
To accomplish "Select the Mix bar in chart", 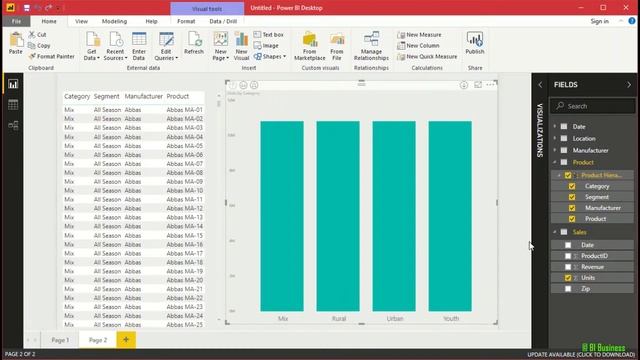I will tap(282, 216).
